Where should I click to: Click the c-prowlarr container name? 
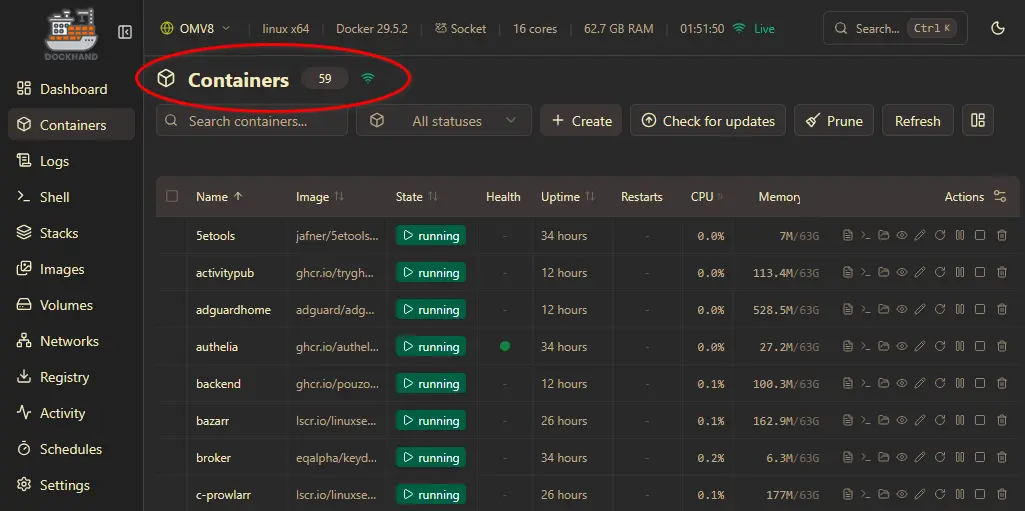(x=222, y=495)
